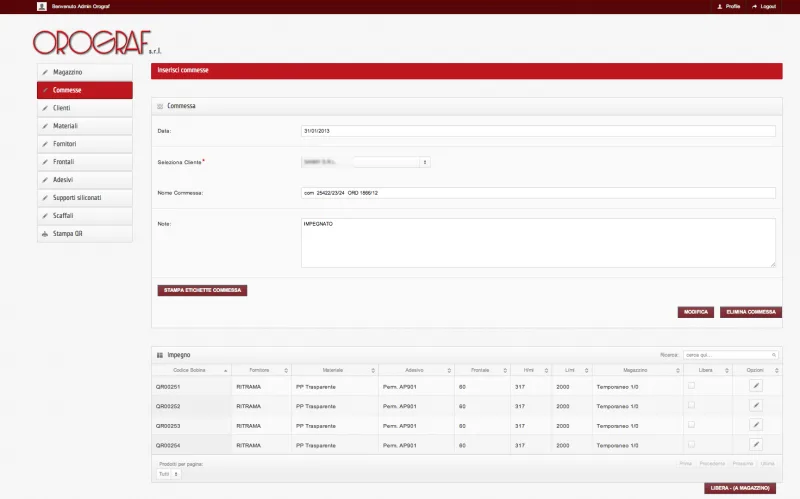Open the Materiali sidebar item
800x499 pixels.
pyautogui.click(x=85, y=126)
